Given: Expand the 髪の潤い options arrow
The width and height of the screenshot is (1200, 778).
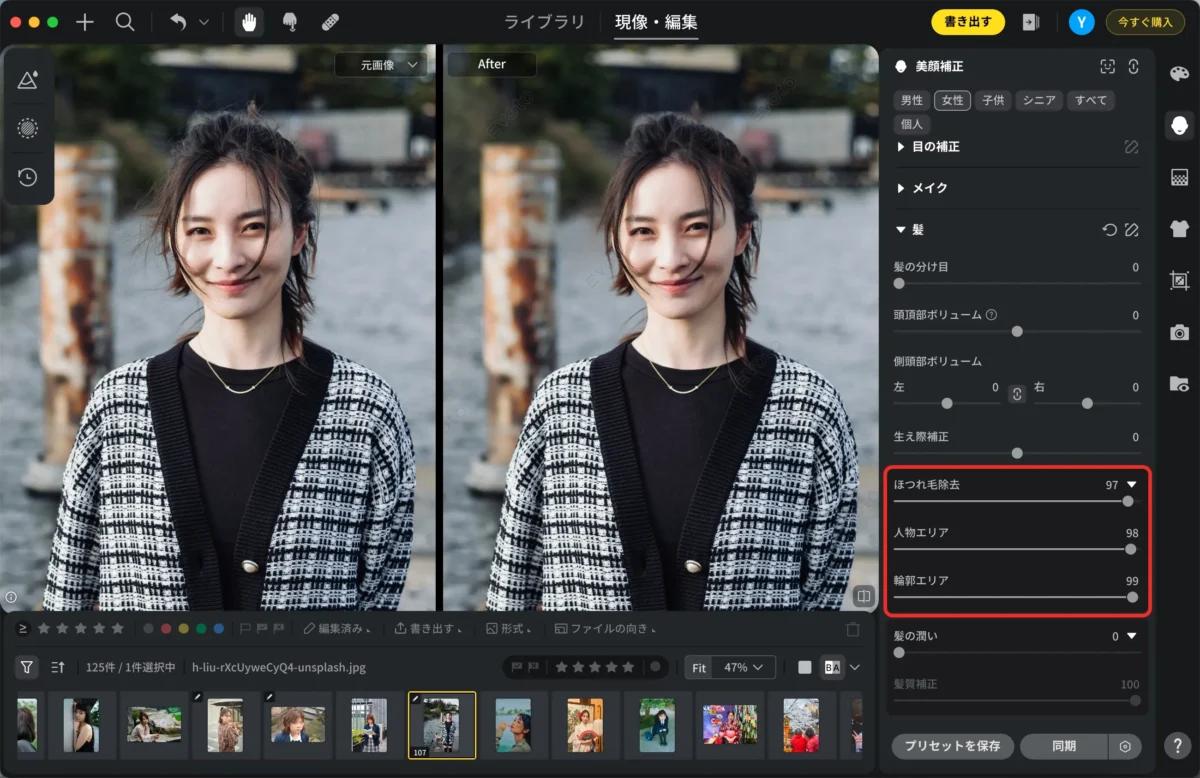Looking at the screenshot, I should [1132, 636].
